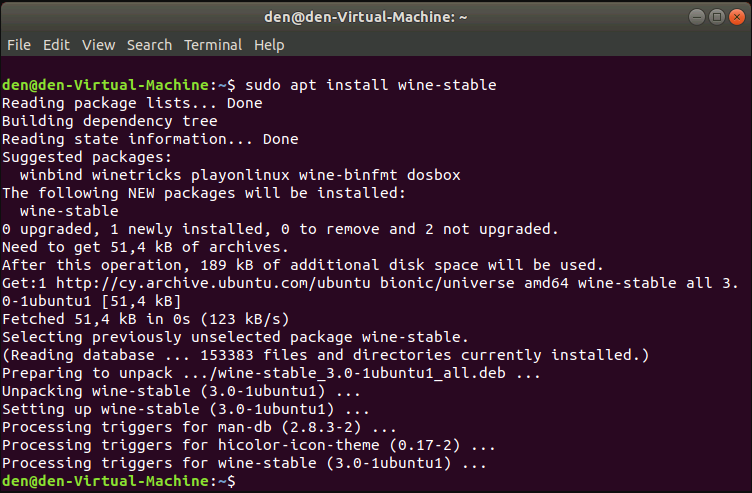Open the Terminal menu
This screenshot has height=493, width=752.
(213, 45)
